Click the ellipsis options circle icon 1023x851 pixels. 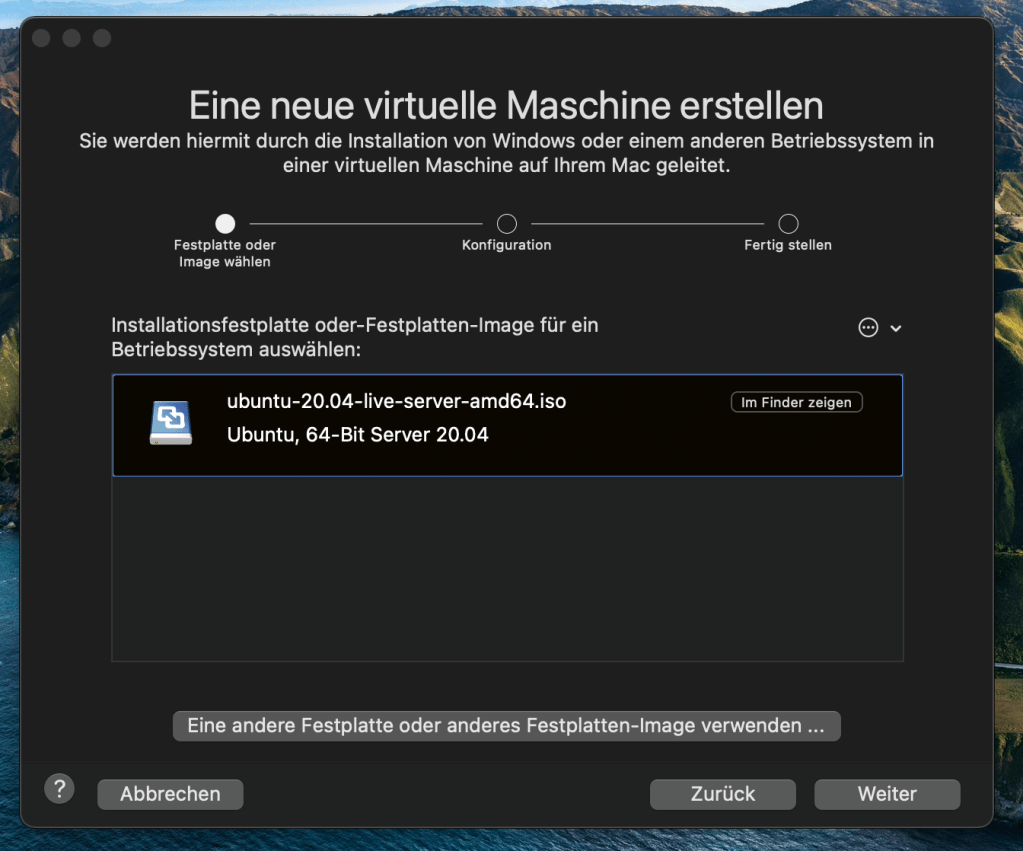[868, 327]
